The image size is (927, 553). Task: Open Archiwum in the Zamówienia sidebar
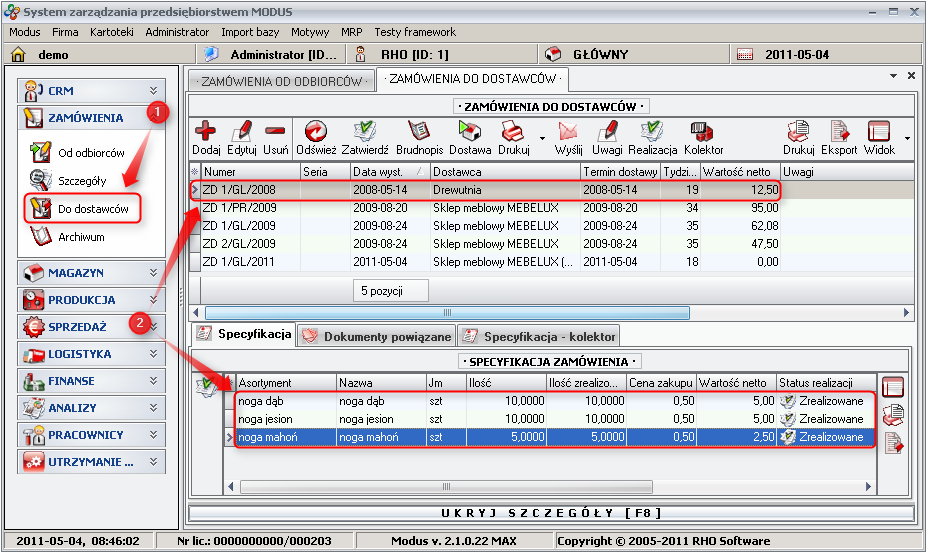pos(81,237)
